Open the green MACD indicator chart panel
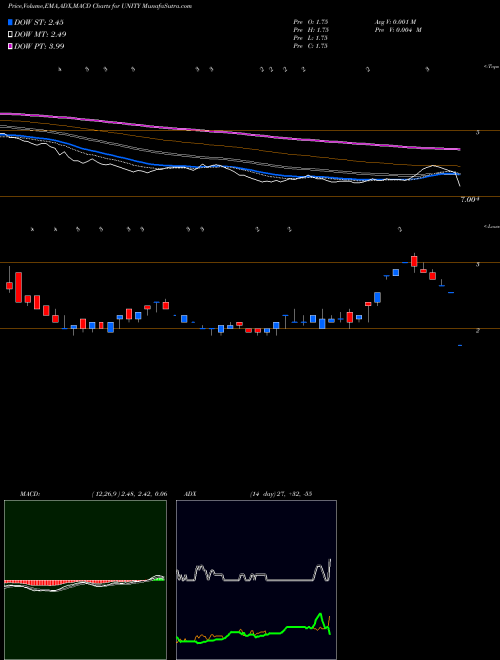The width and height of the screenshot is (500, 660). point(85,580)
